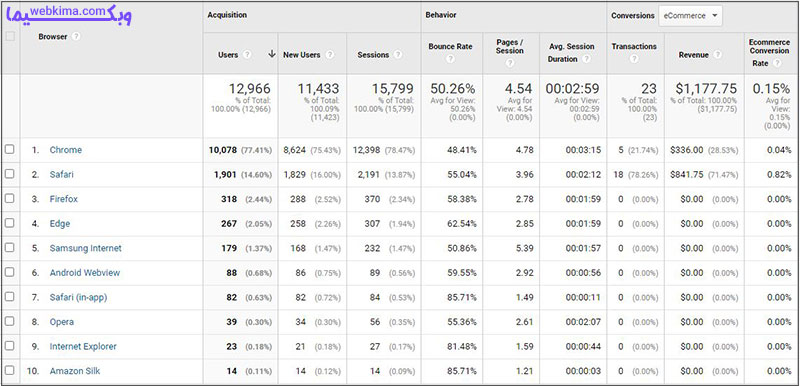Tick the checkbox for the Firefox row
Screen dimensions: 800x386
[9, 198]
